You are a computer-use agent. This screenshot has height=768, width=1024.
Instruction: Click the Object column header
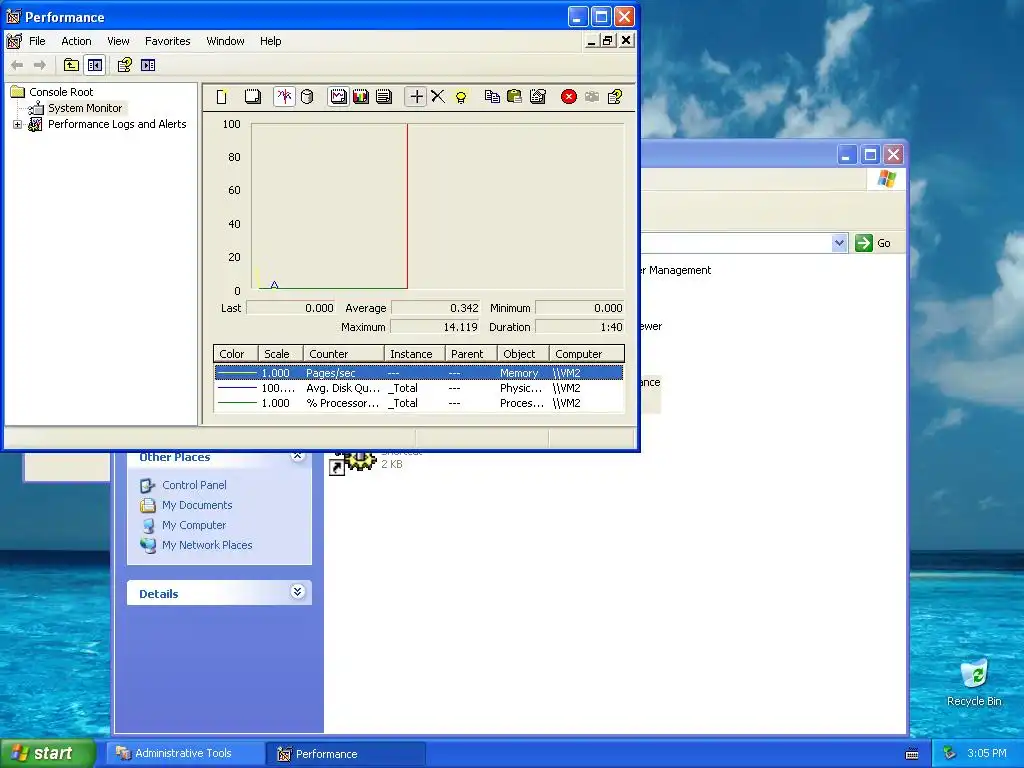pos(523,354)
